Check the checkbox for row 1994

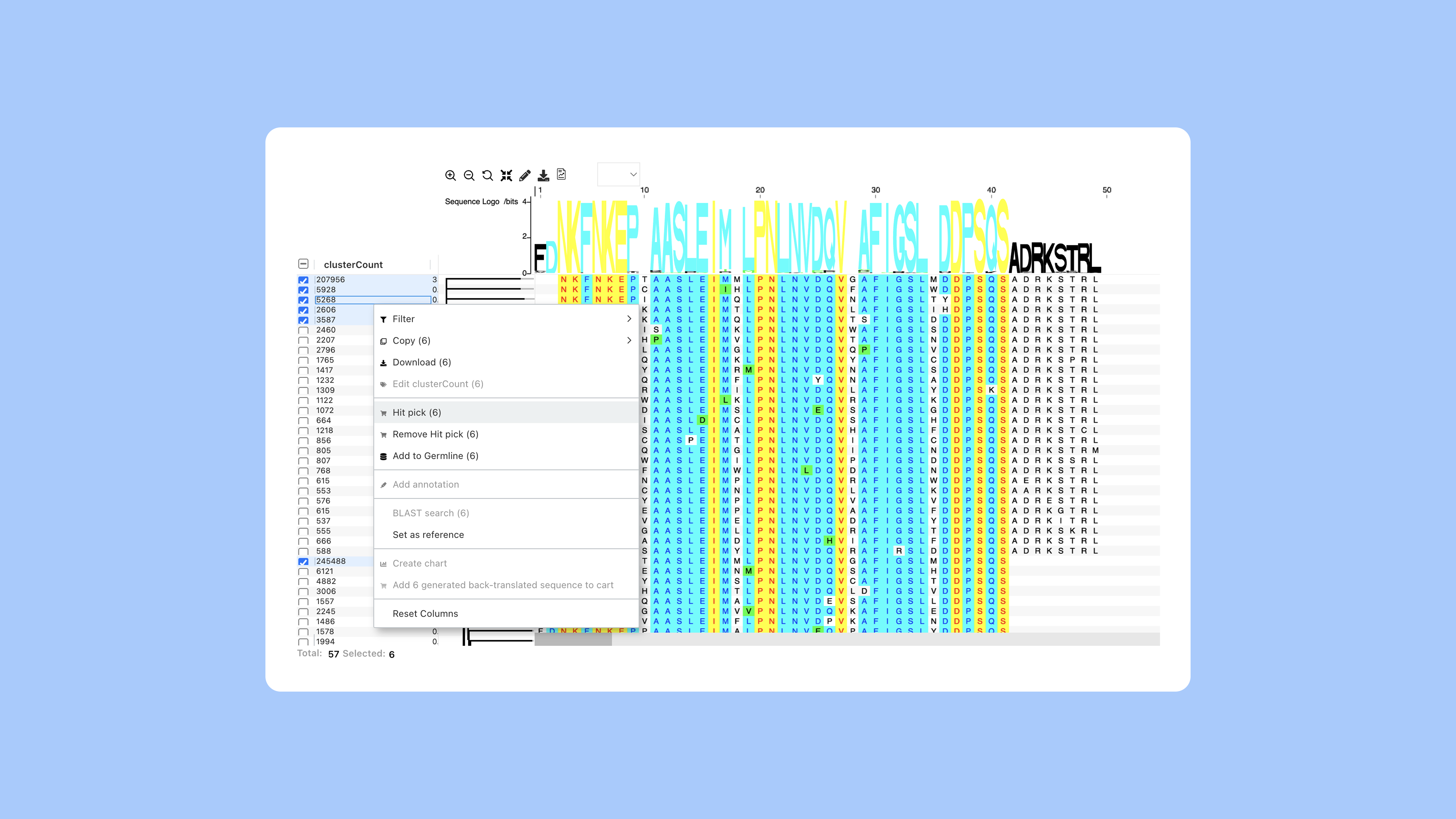(x=304, y=642)
